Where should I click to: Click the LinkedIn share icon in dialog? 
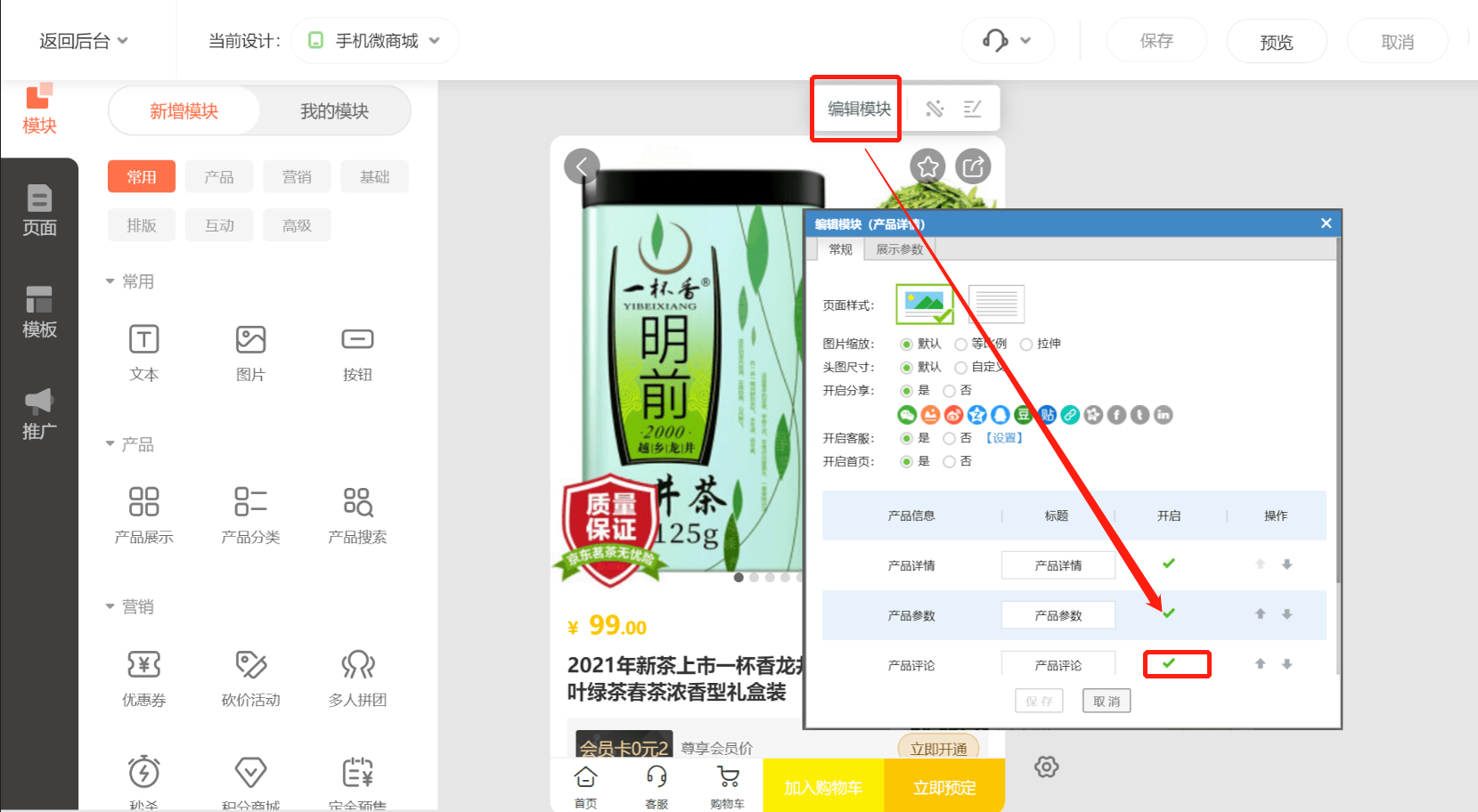pos(1163,415)
